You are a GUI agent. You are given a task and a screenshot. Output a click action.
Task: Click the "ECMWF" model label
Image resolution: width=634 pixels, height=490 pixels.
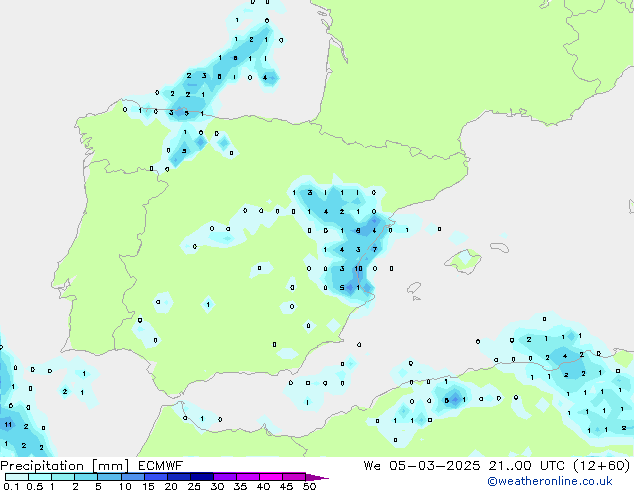[x=161, y=466]
